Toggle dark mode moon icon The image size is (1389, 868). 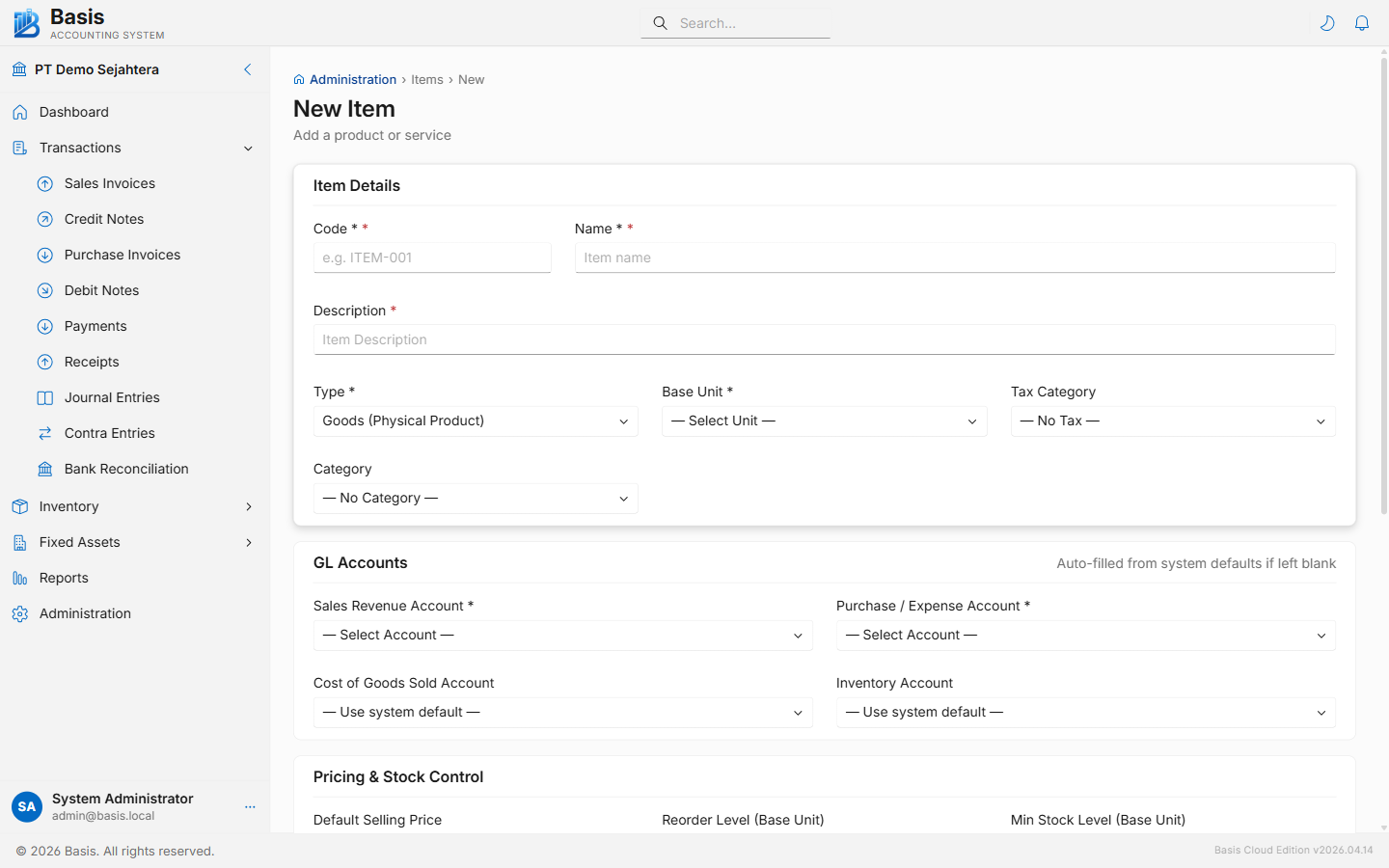coord(1327,23)
